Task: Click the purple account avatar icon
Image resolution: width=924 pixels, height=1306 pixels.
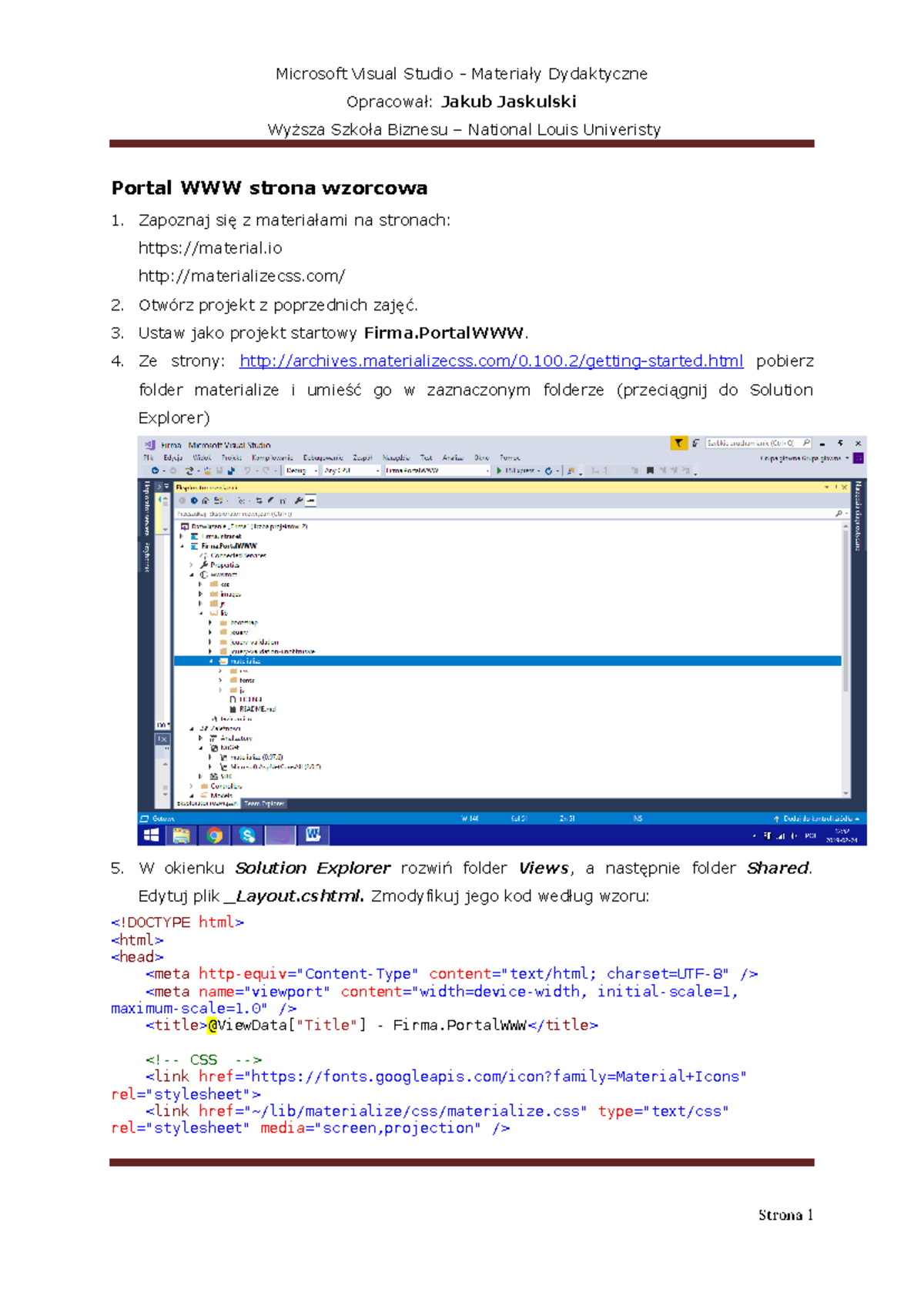Action: click(858, 458)
